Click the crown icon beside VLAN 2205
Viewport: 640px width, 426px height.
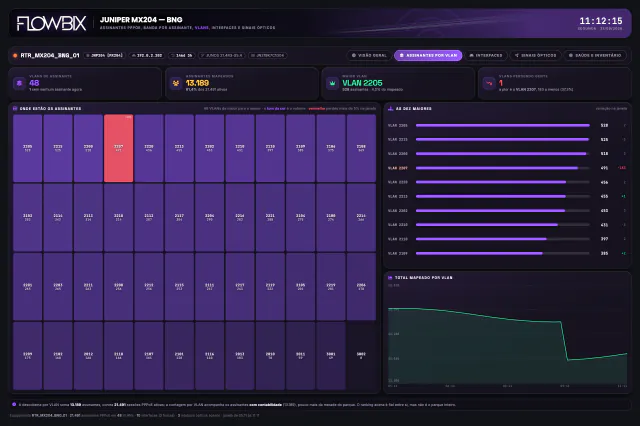point(333,83)
